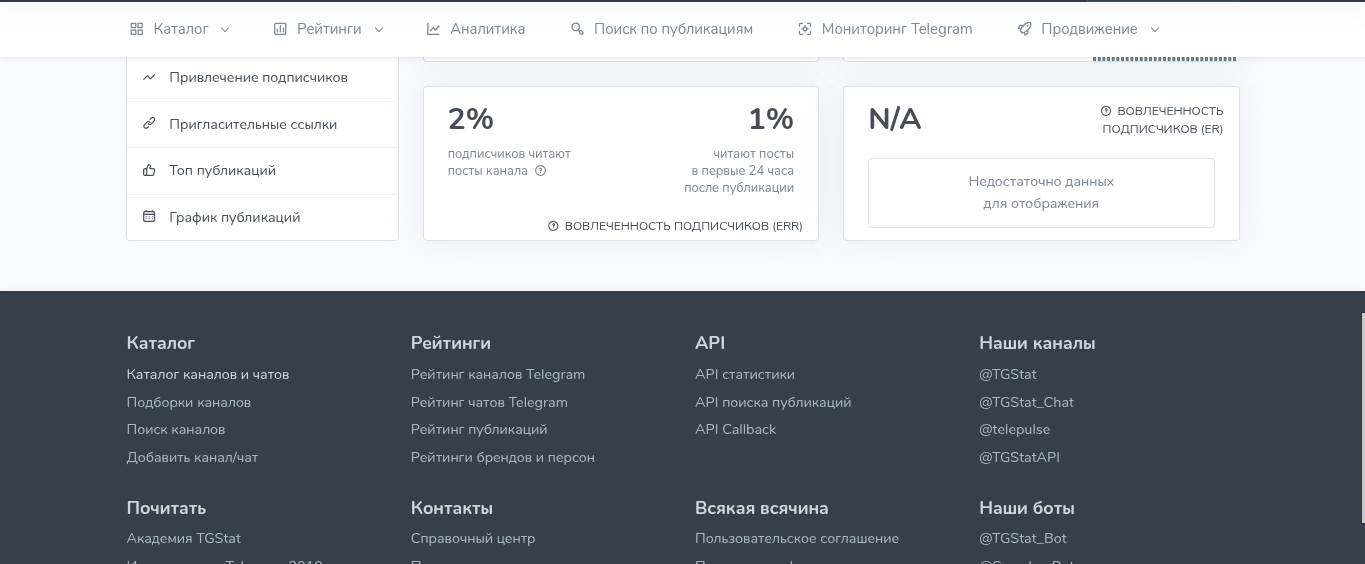Open Академия TGStat footer link

(184, 538)
